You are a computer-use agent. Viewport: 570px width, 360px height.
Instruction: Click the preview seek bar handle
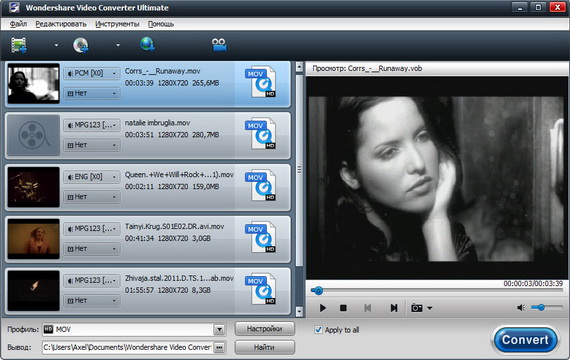coord(318,291)
